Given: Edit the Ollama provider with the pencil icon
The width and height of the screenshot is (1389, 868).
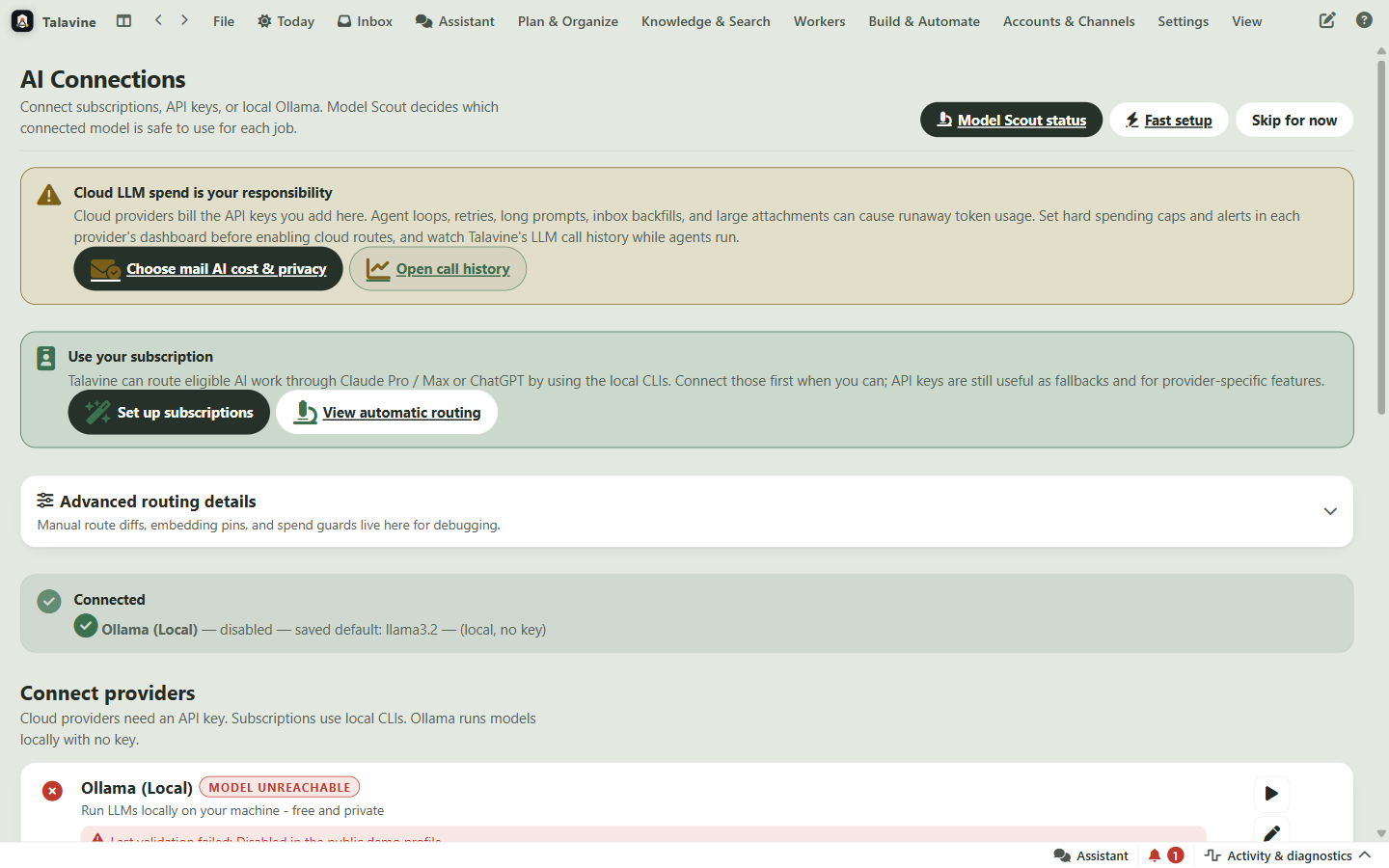Looking at the screenshot, I should tap(1271, 831).
